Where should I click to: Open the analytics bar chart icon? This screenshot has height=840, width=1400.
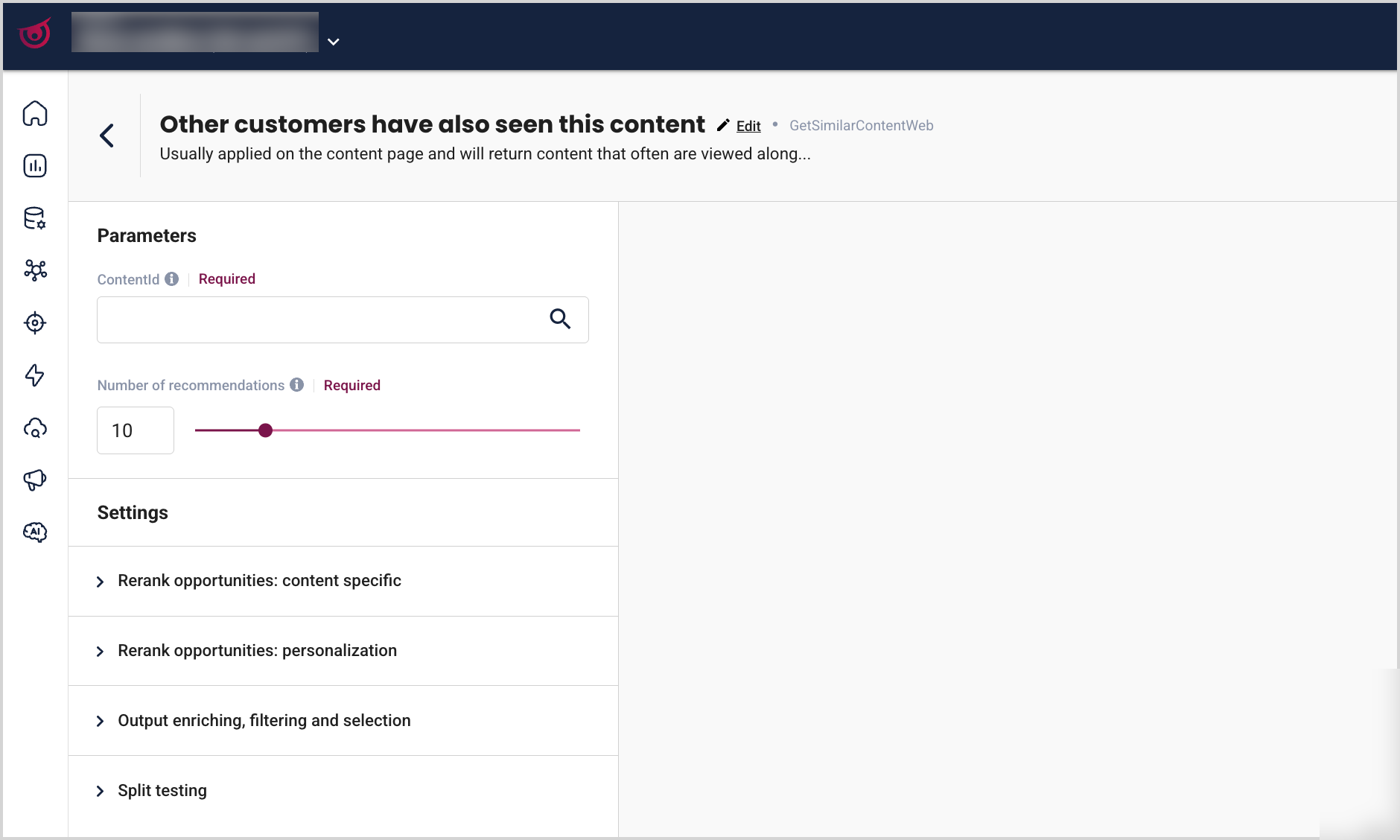point(35,165)
